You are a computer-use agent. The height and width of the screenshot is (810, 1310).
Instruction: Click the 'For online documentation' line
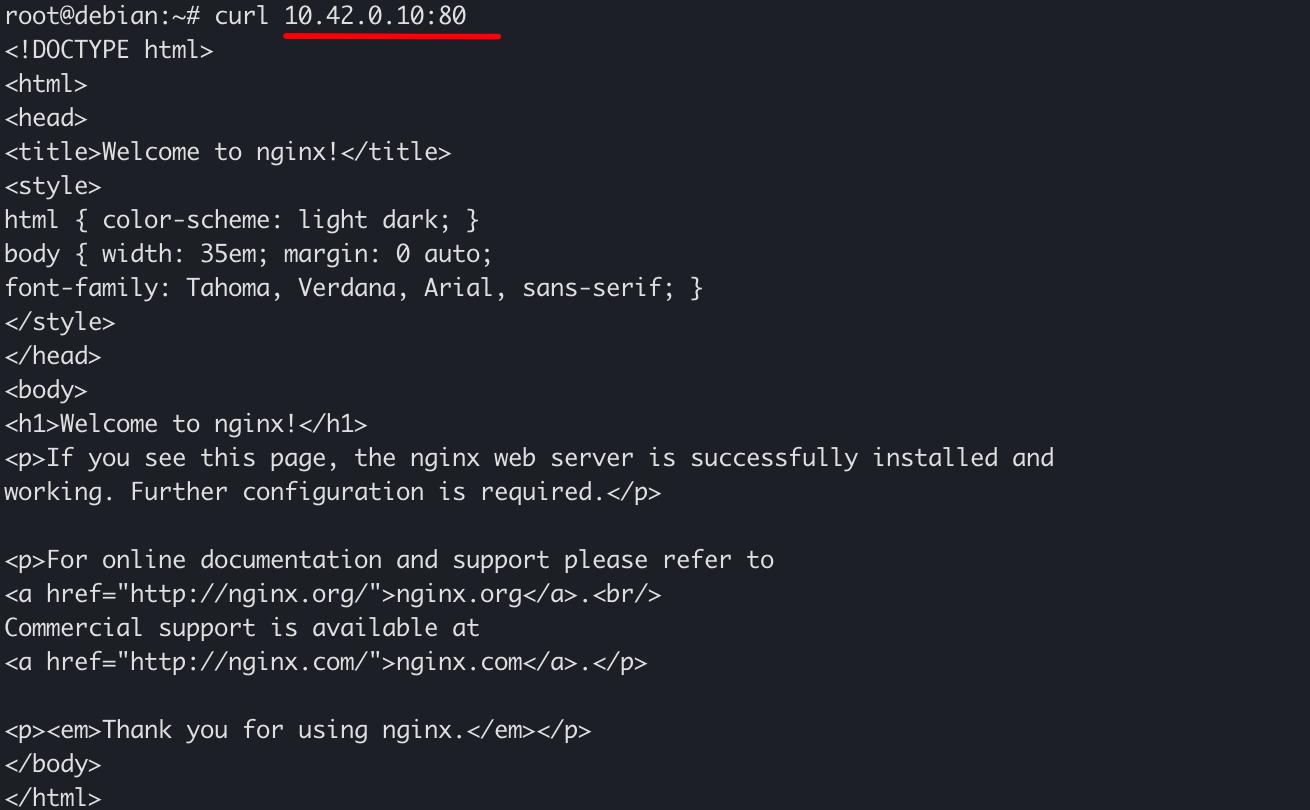point(389,560)
